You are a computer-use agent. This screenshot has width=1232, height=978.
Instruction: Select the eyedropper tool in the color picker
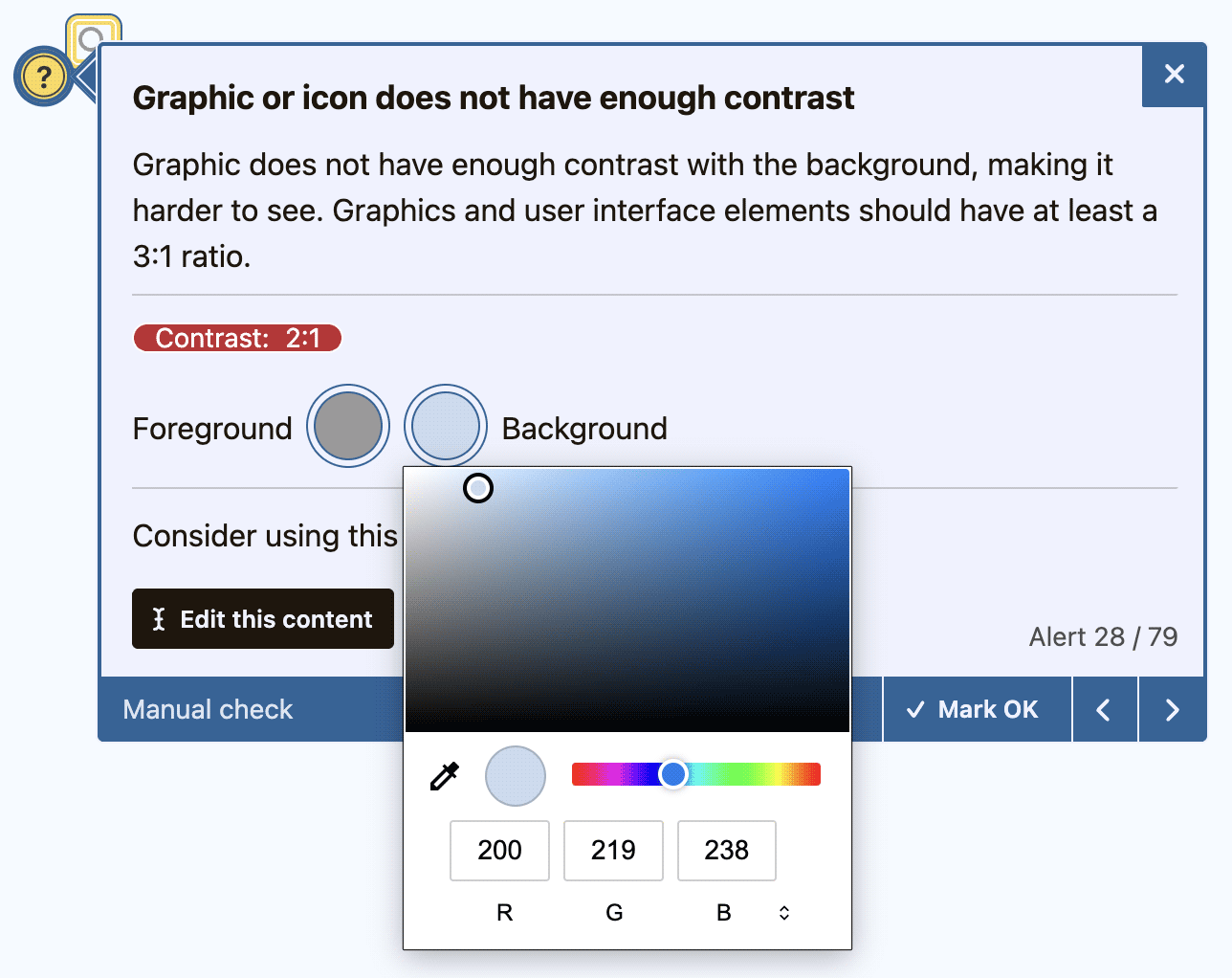(x=446, y=776)
